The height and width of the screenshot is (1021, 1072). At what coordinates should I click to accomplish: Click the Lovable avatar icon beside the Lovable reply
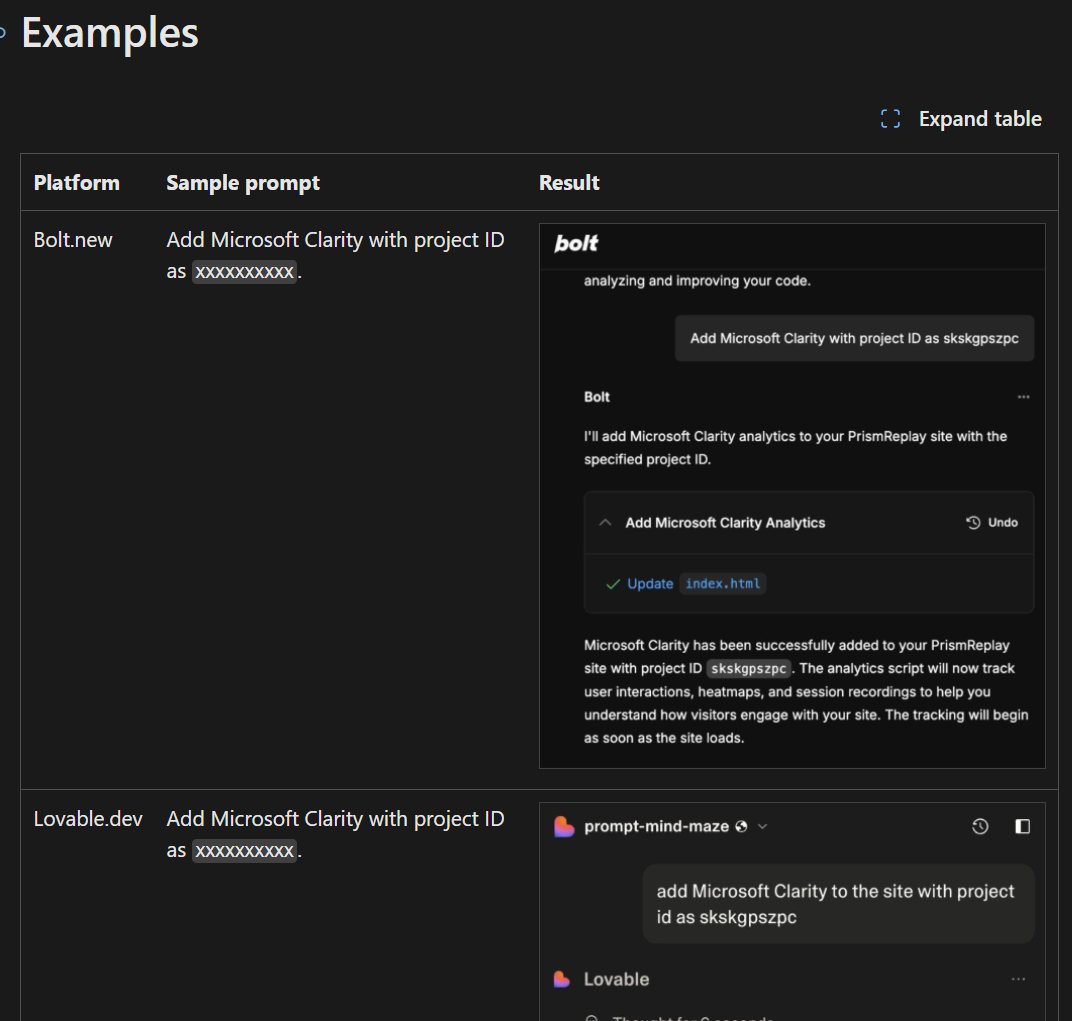point(561,979)
